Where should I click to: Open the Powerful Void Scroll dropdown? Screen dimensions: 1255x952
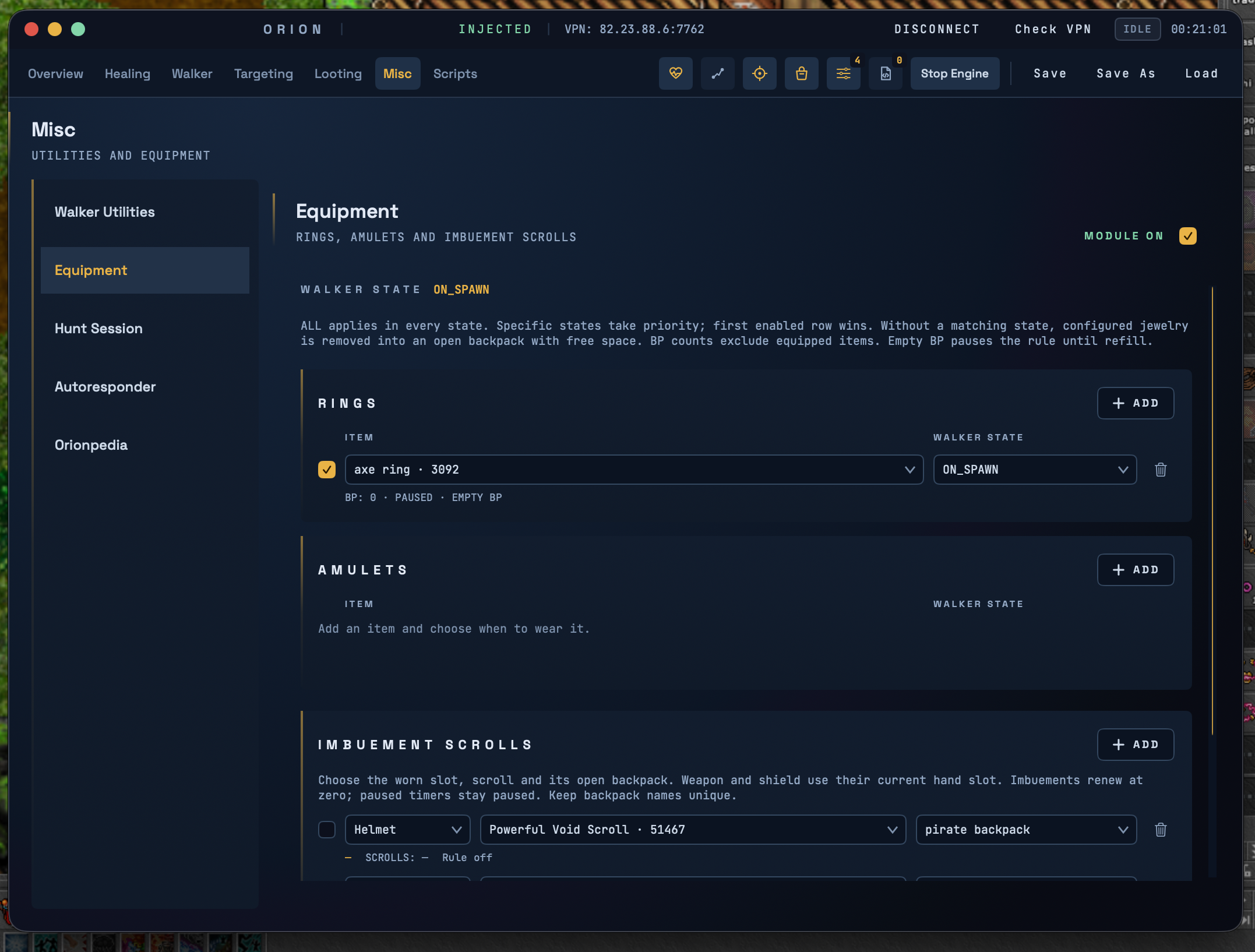[693, 830]
